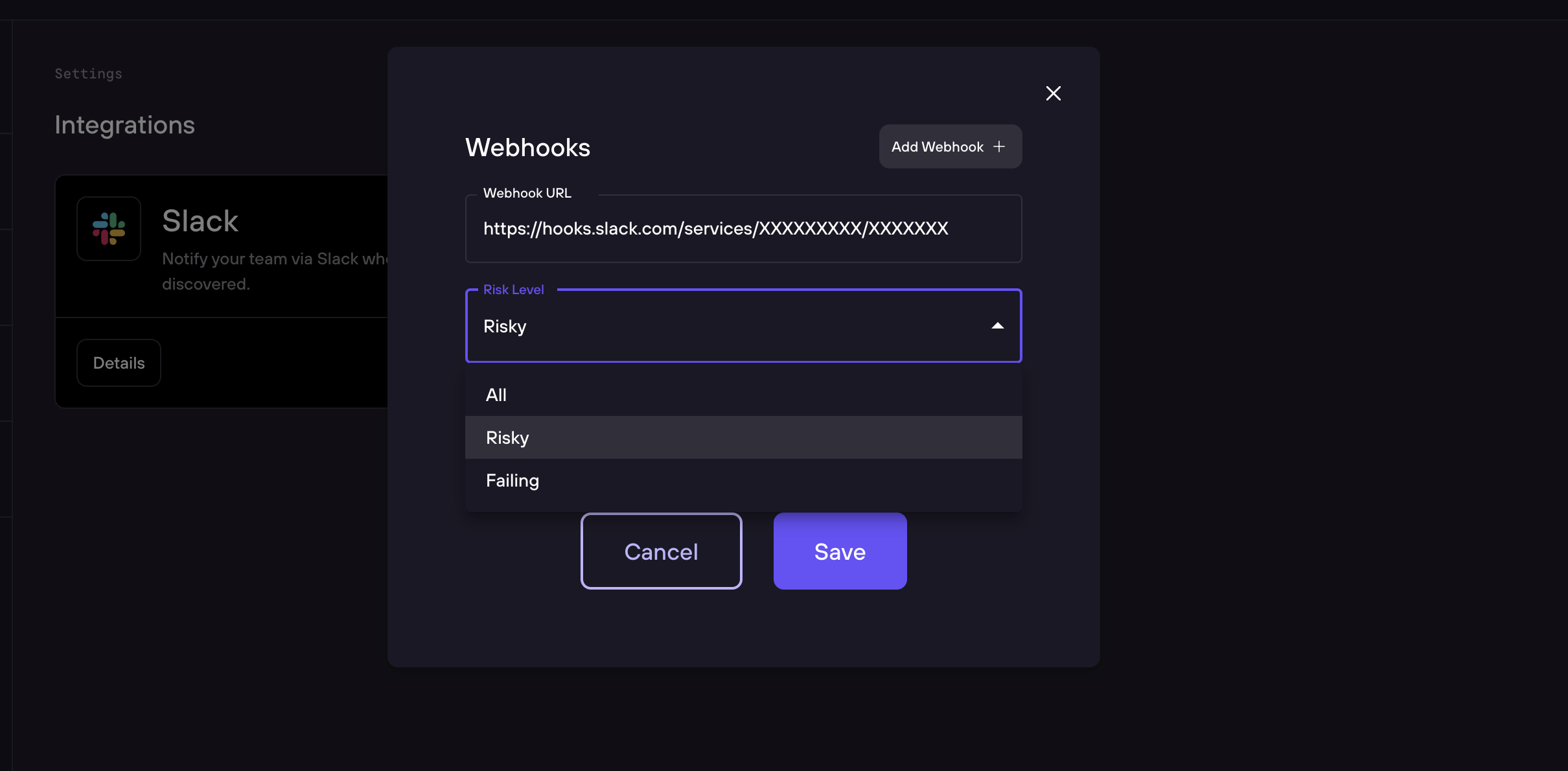Click the plus icon on Add Webhook

tap(998, 146)
